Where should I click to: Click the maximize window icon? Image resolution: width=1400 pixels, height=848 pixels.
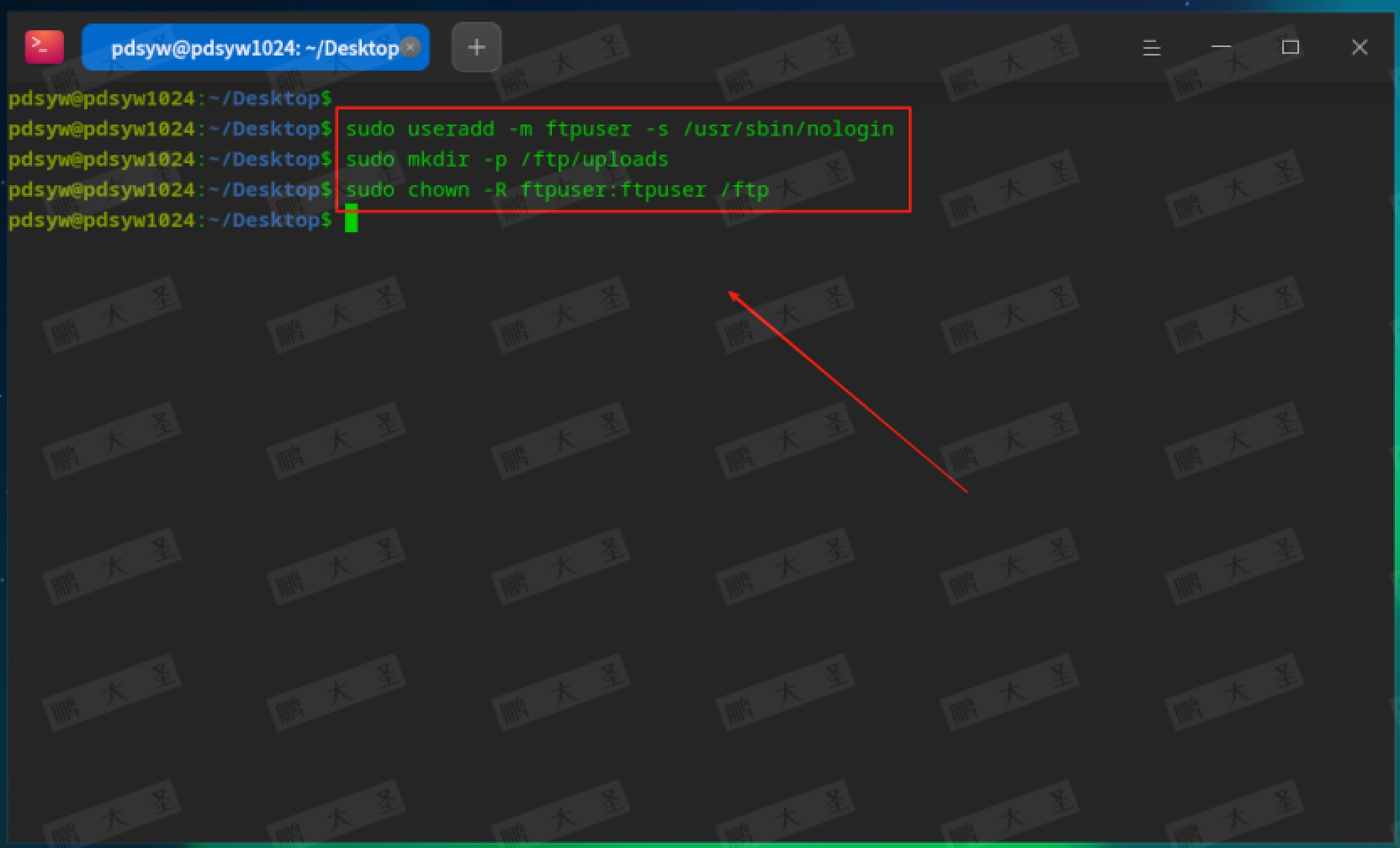[1291, 47]
